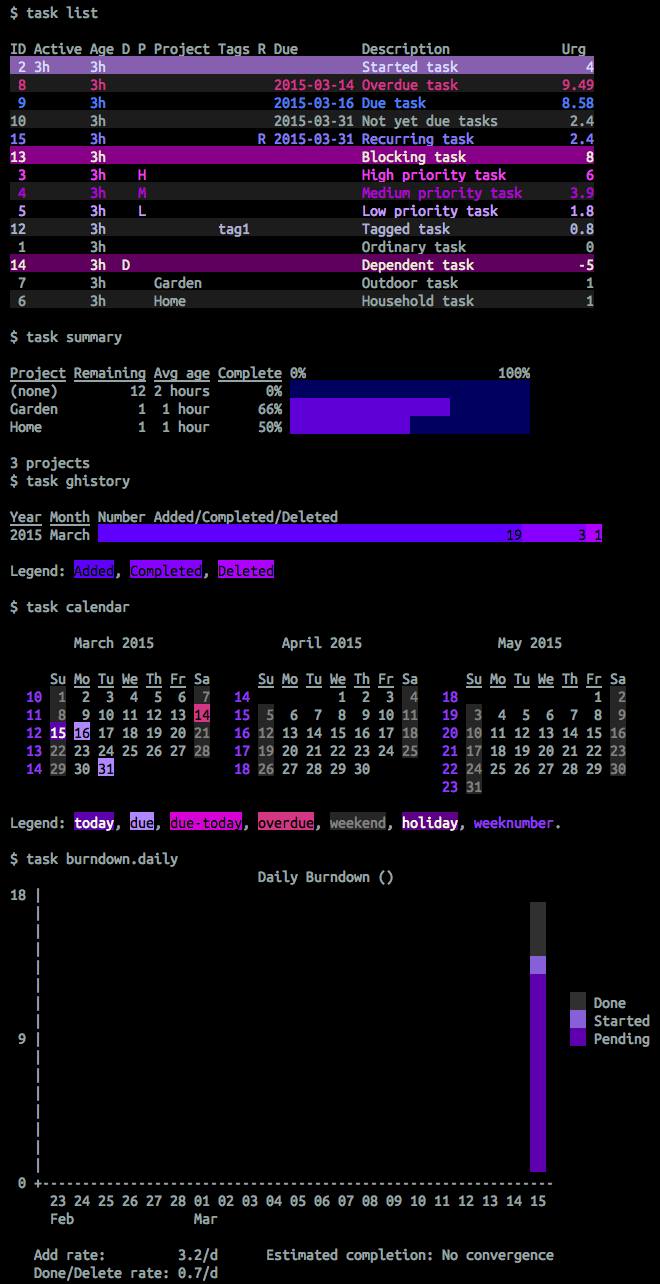Click the 50% completion value for Home

270,427
